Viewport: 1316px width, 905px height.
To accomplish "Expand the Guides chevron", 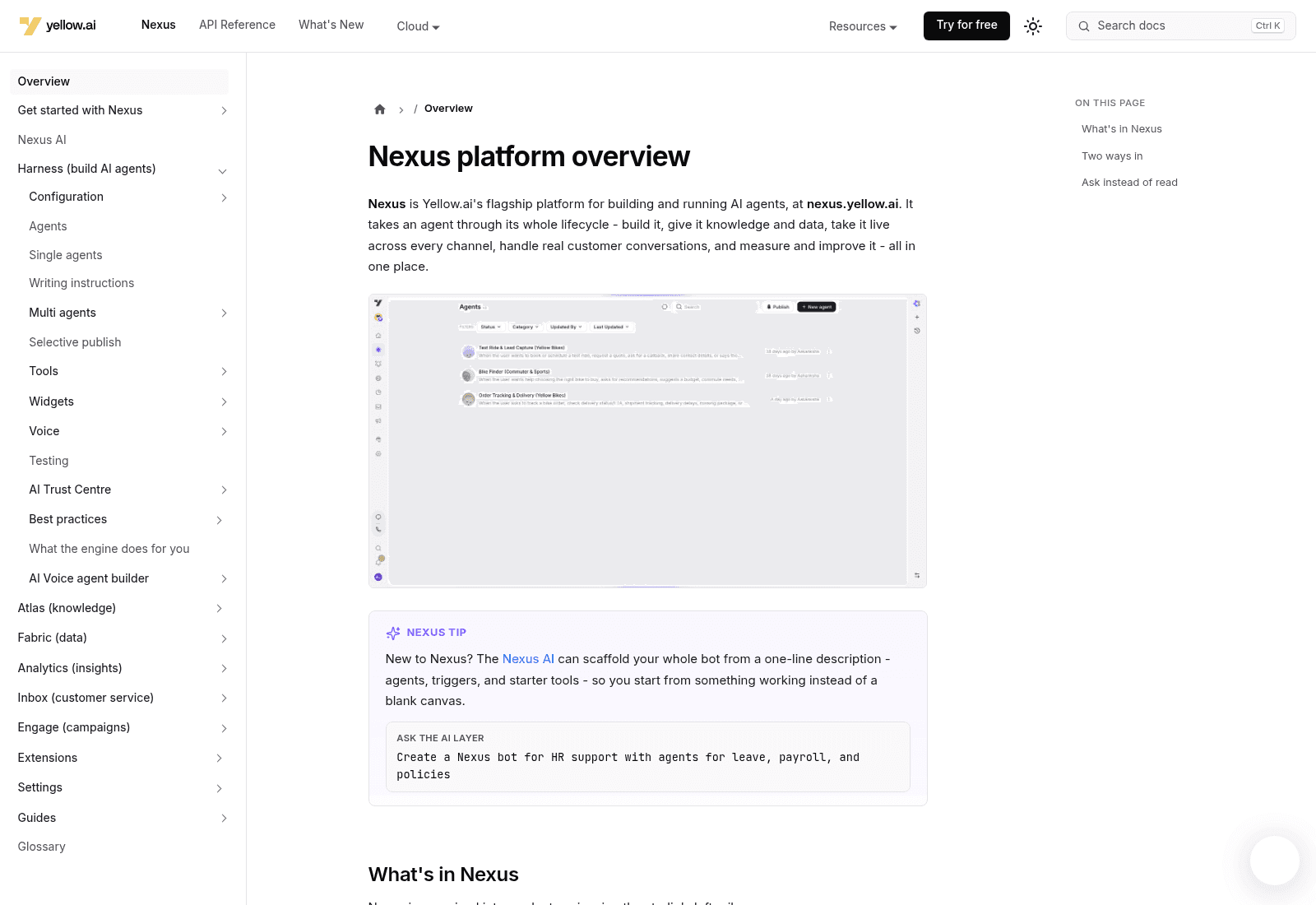I will point(224,818).
